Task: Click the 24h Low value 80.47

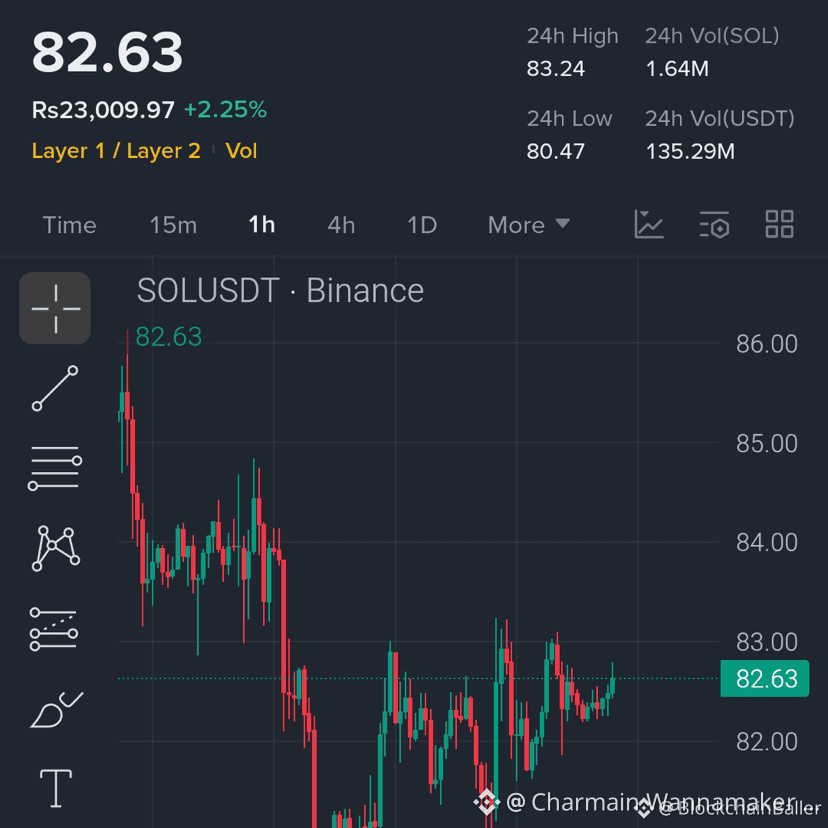Action: click(x=556, y=152)
